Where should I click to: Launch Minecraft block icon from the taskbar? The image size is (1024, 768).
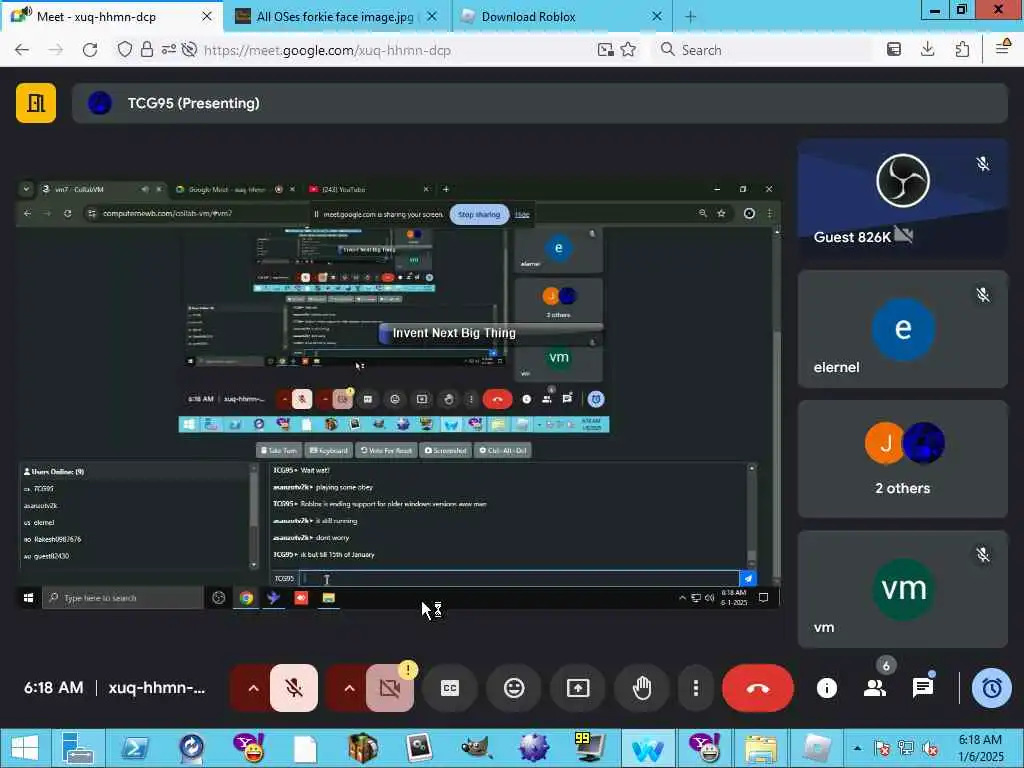[362, 748]
